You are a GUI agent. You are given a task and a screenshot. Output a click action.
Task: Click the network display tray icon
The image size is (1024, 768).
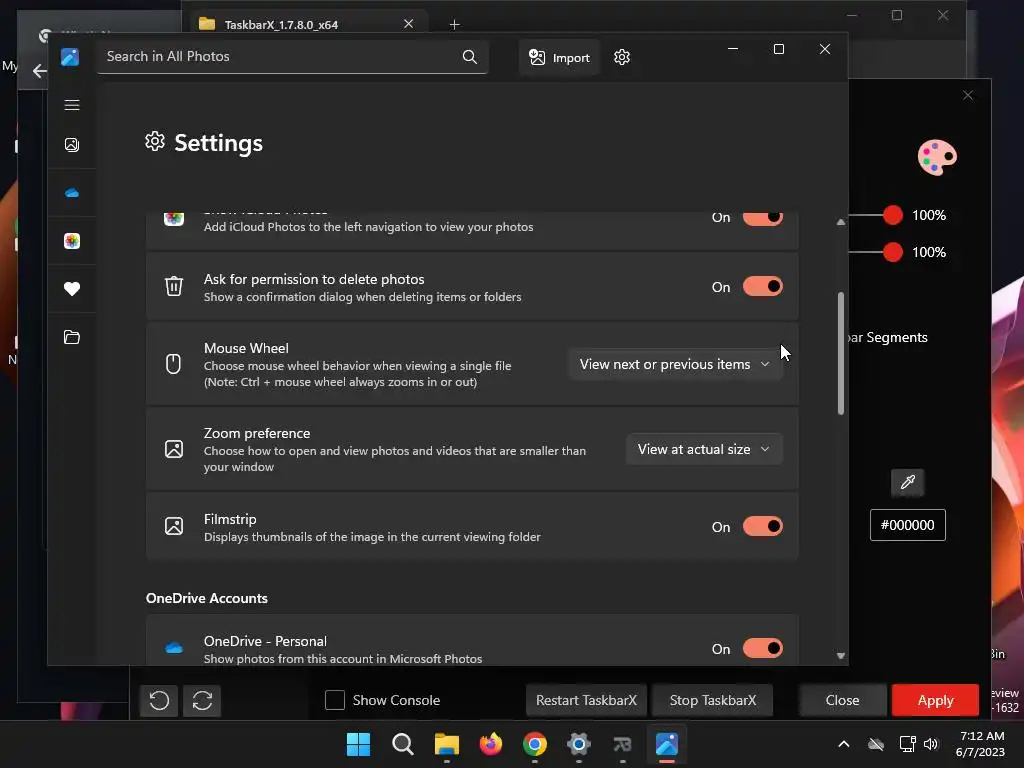pos(907,744)
